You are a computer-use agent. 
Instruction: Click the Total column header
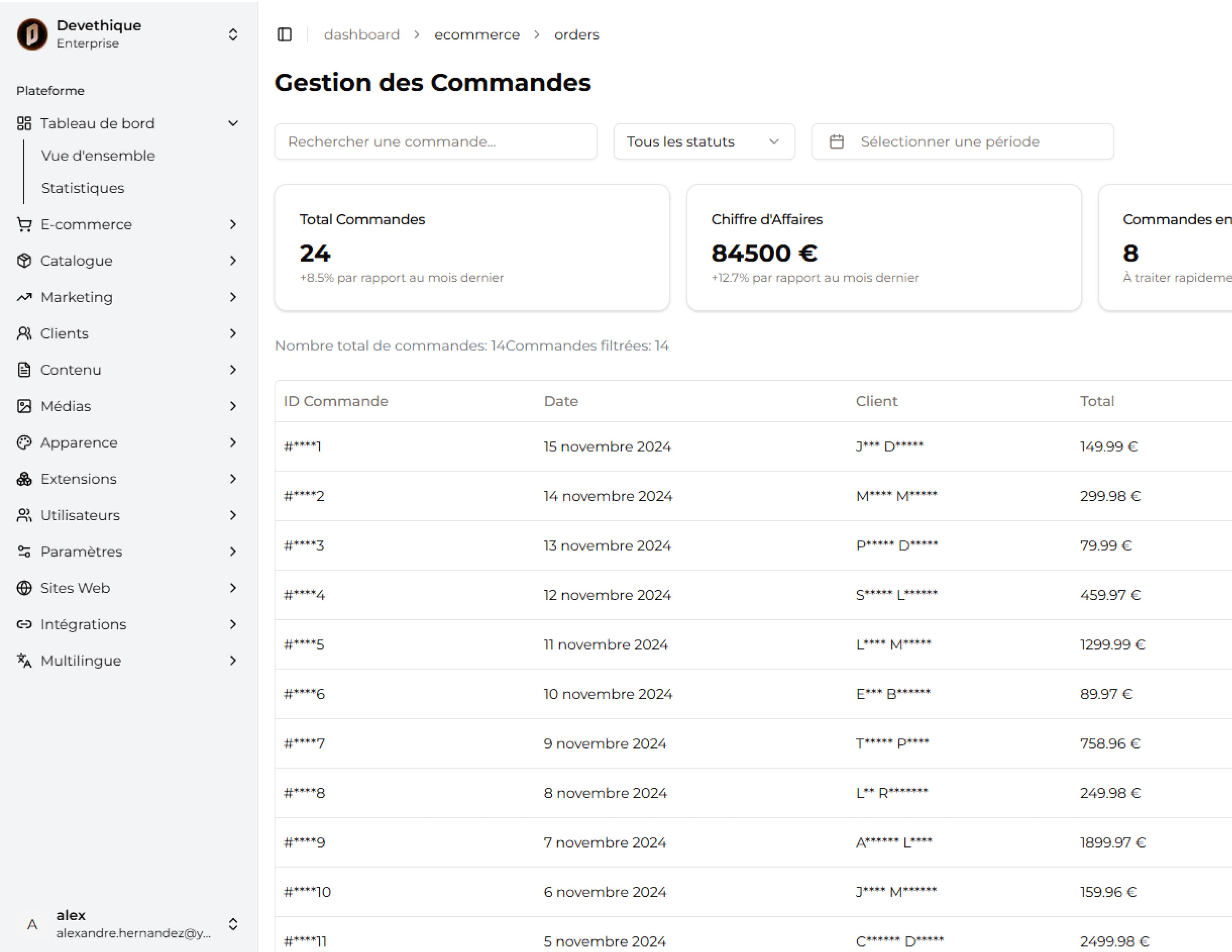click(x=1096, y=401)
